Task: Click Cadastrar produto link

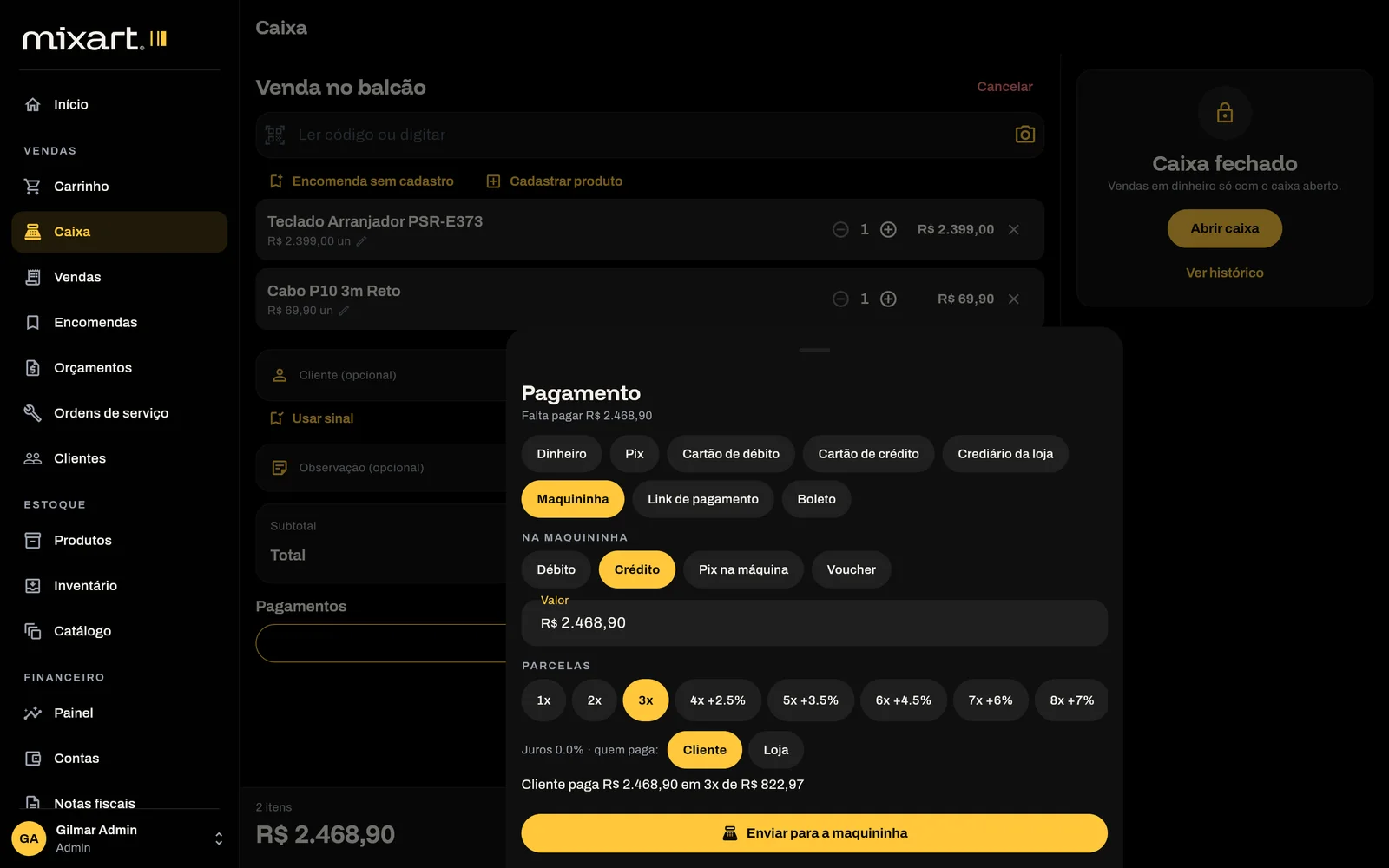Action: point(555,181)
